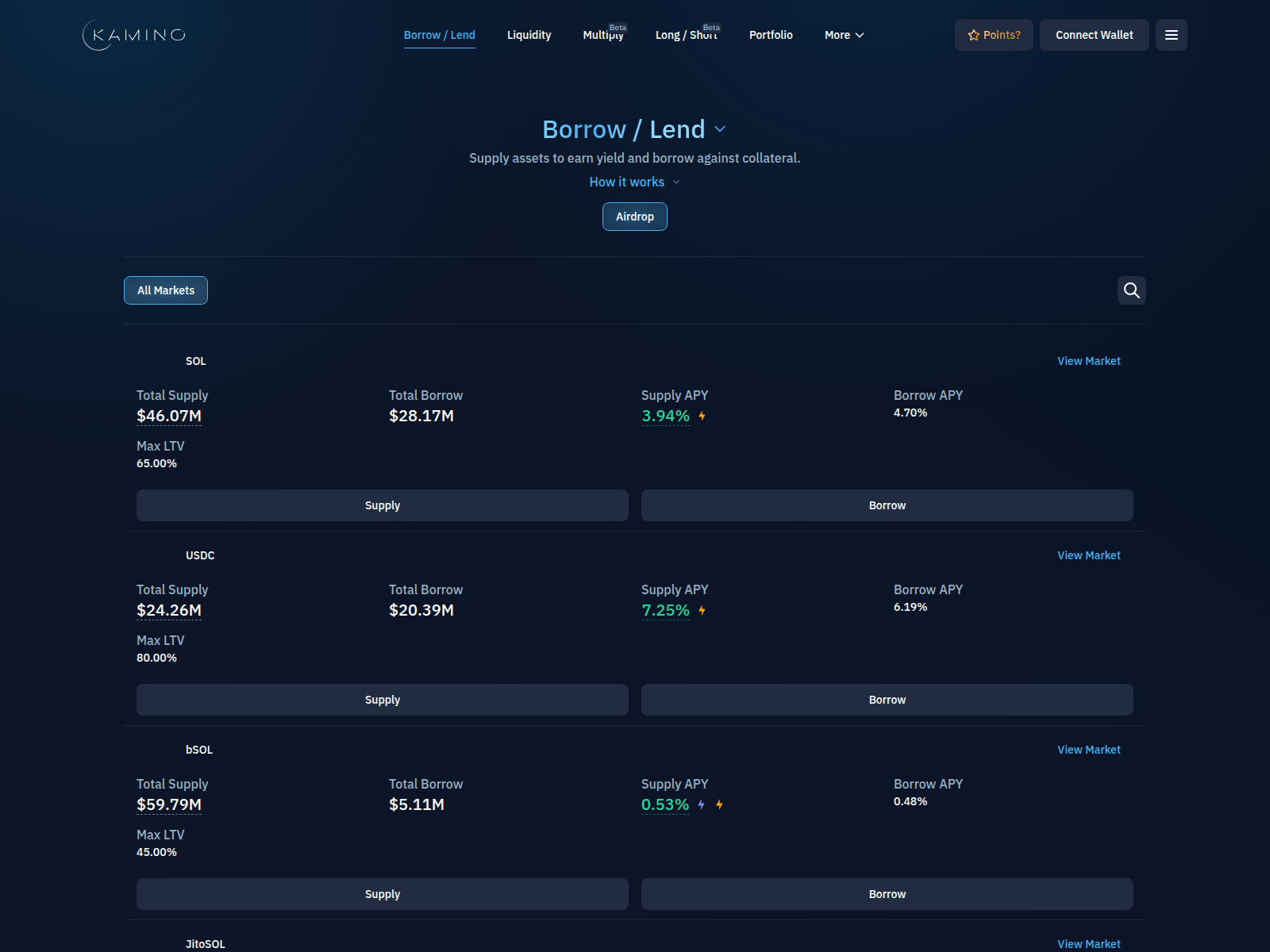Click the Kamino logo
The height and width of the screenshot is (952, 1270).
134,35
